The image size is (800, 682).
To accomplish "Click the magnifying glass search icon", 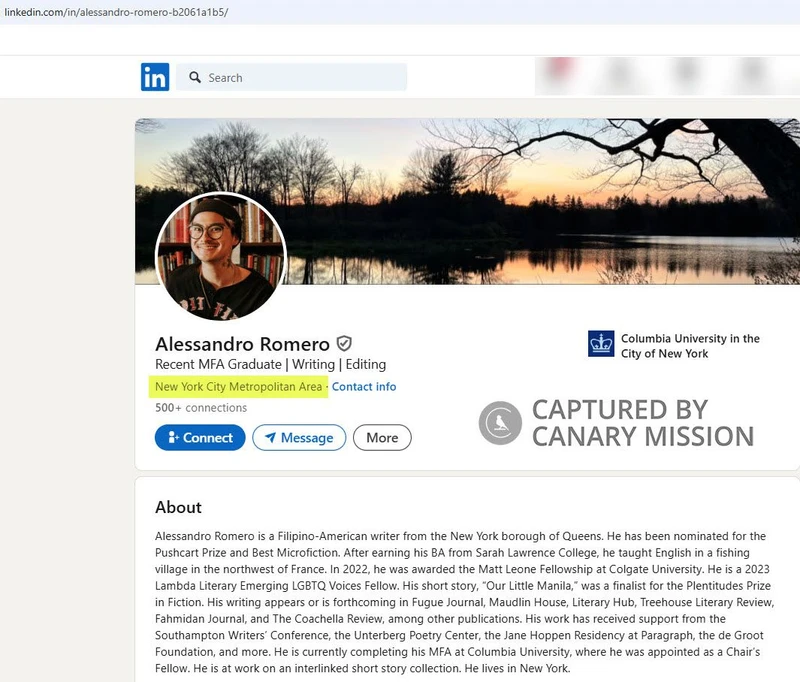I will point(196,77).
